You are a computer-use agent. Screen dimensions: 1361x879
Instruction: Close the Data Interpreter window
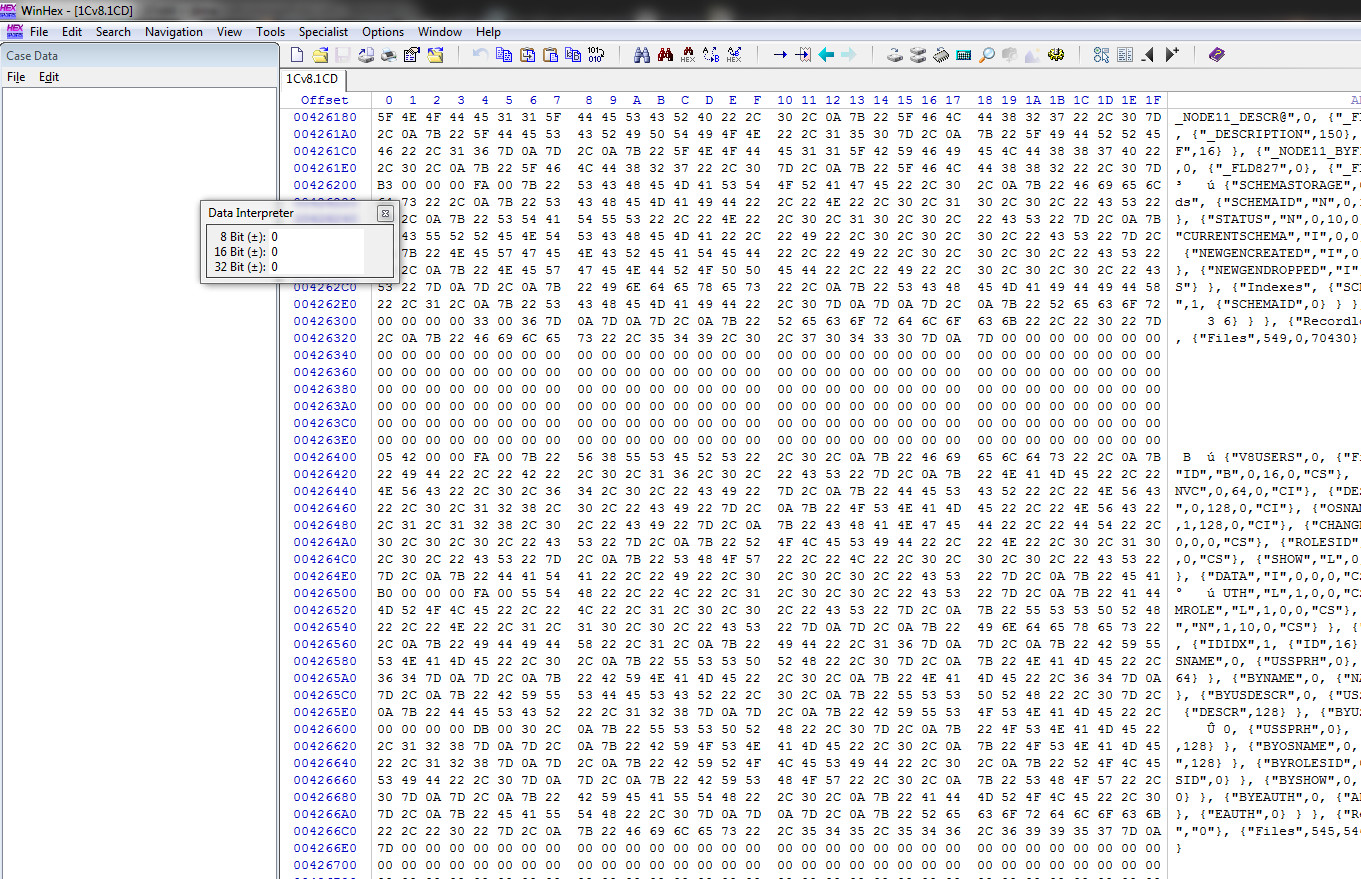pos(384,213)
